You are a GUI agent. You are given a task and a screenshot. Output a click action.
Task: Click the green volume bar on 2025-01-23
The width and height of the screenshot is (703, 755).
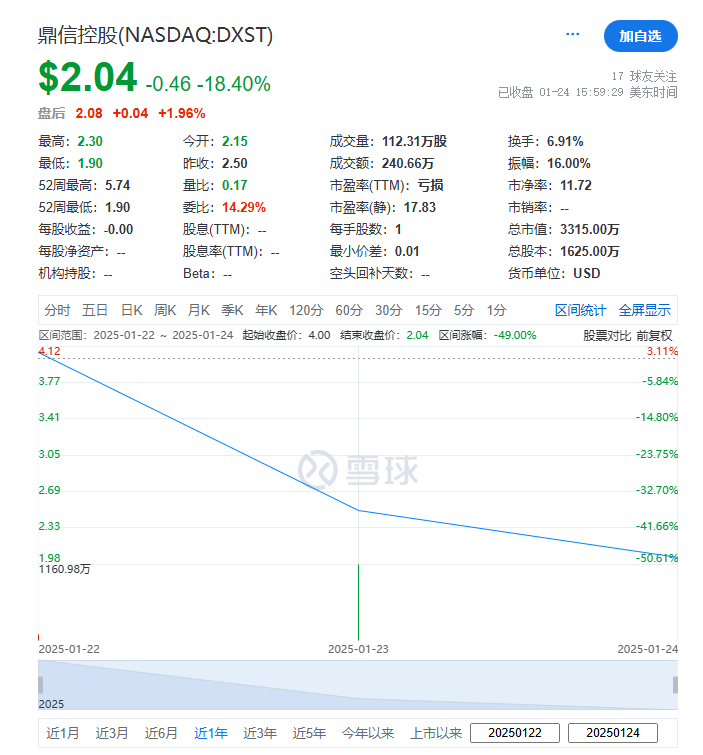pyautogui.click(x=358, y=602)
